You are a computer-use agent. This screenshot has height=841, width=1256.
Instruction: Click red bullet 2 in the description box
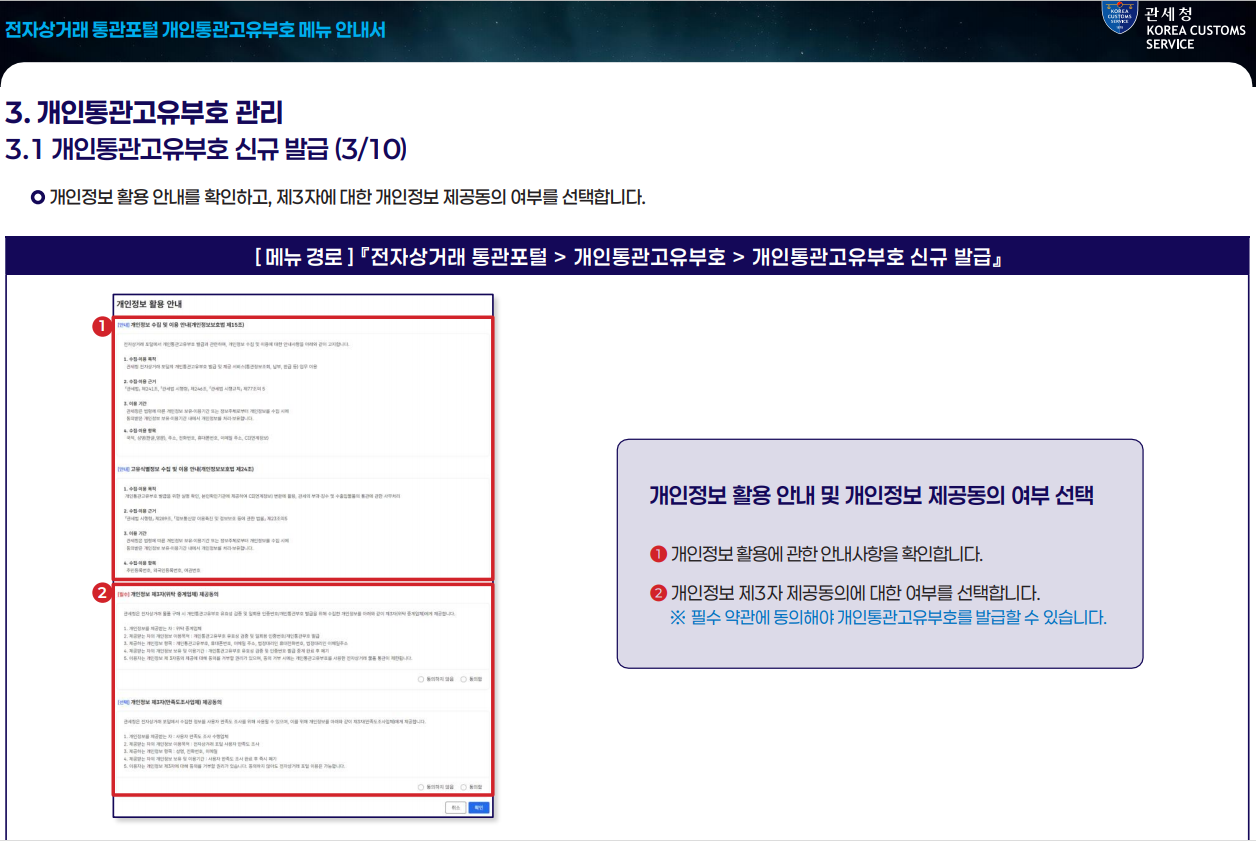[x=658, y=593]
